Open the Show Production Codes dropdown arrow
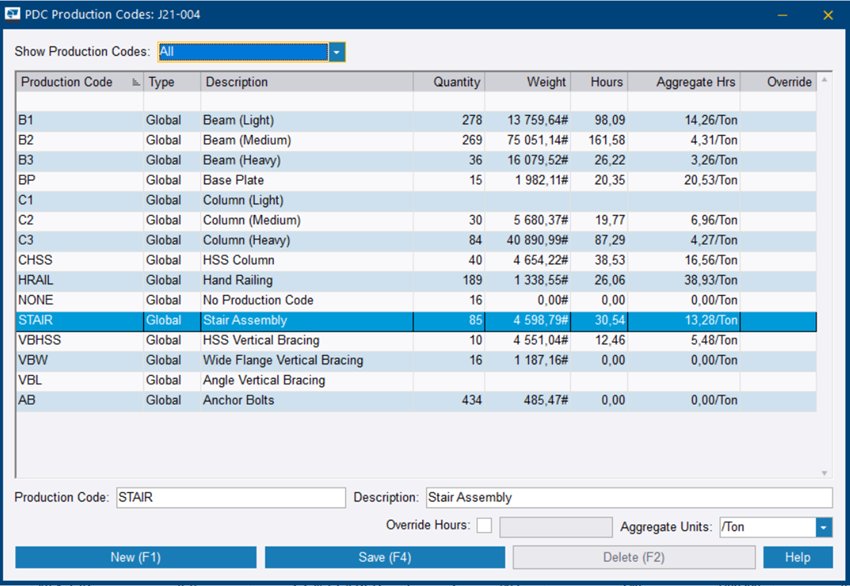The image size is (850, 586). tap(337, 51)
